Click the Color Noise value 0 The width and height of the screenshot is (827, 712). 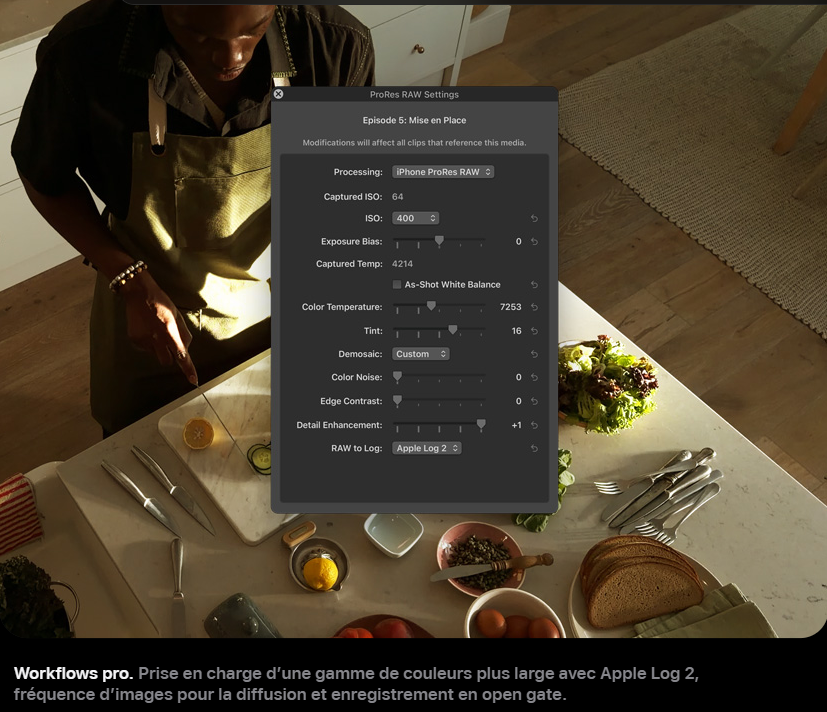(x=519, y=377)
